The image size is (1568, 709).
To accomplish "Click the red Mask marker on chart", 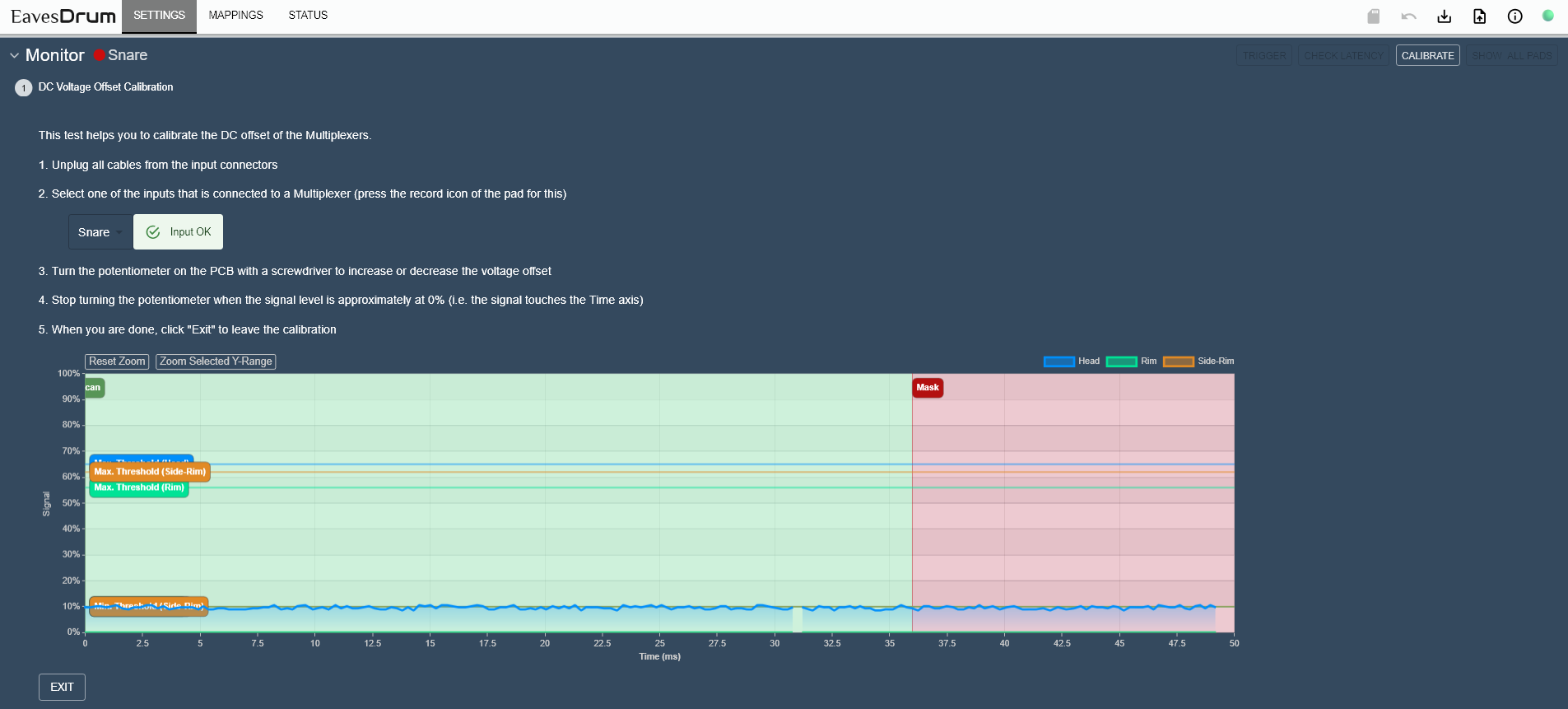I will point(928,388).
